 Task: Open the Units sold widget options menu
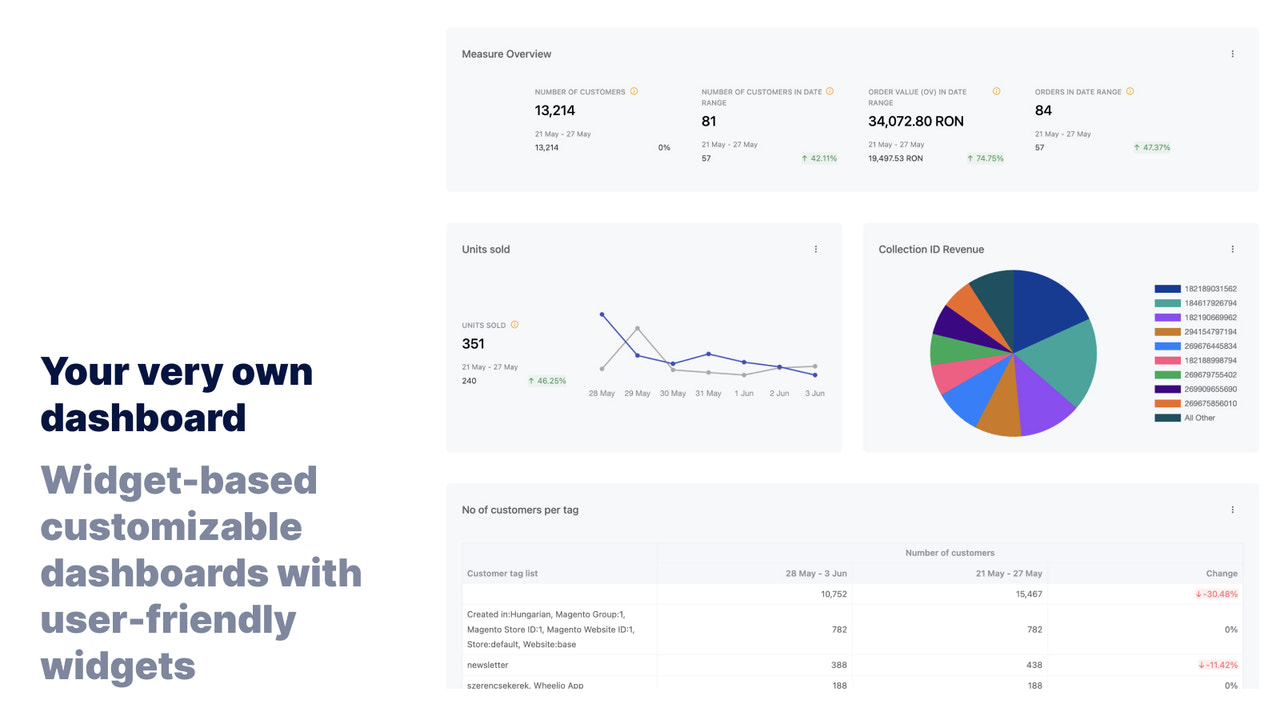tap(815, 249)
